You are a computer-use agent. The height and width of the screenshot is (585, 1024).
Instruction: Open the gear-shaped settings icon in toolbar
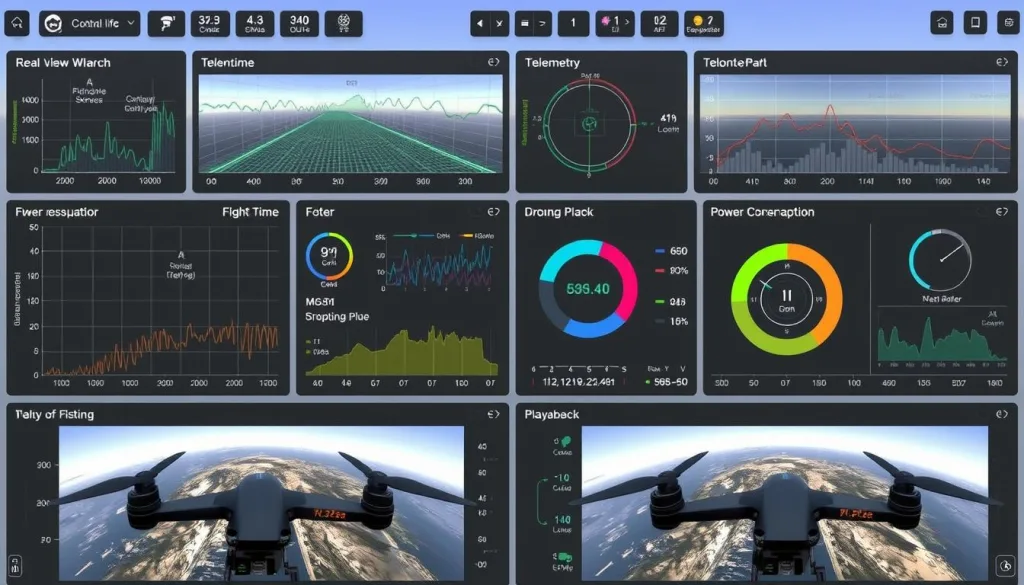point(344,24)
